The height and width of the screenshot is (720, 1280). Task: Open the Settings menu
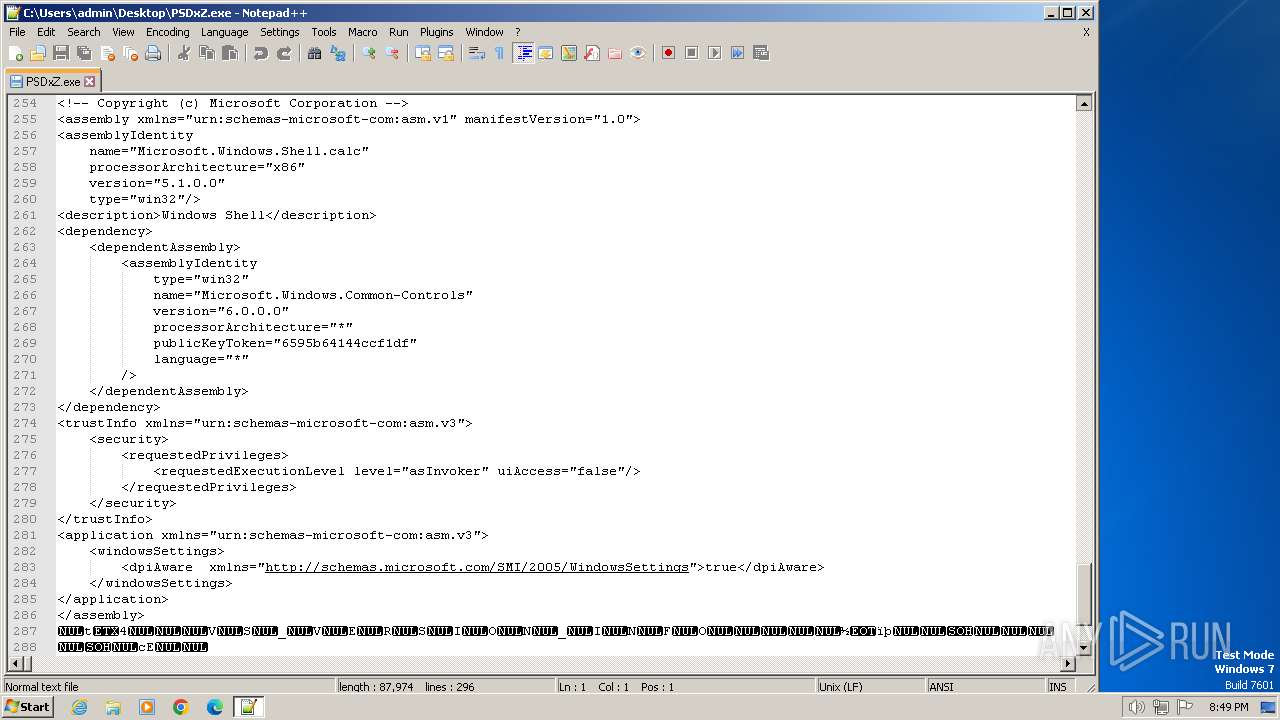coord(279,32)
